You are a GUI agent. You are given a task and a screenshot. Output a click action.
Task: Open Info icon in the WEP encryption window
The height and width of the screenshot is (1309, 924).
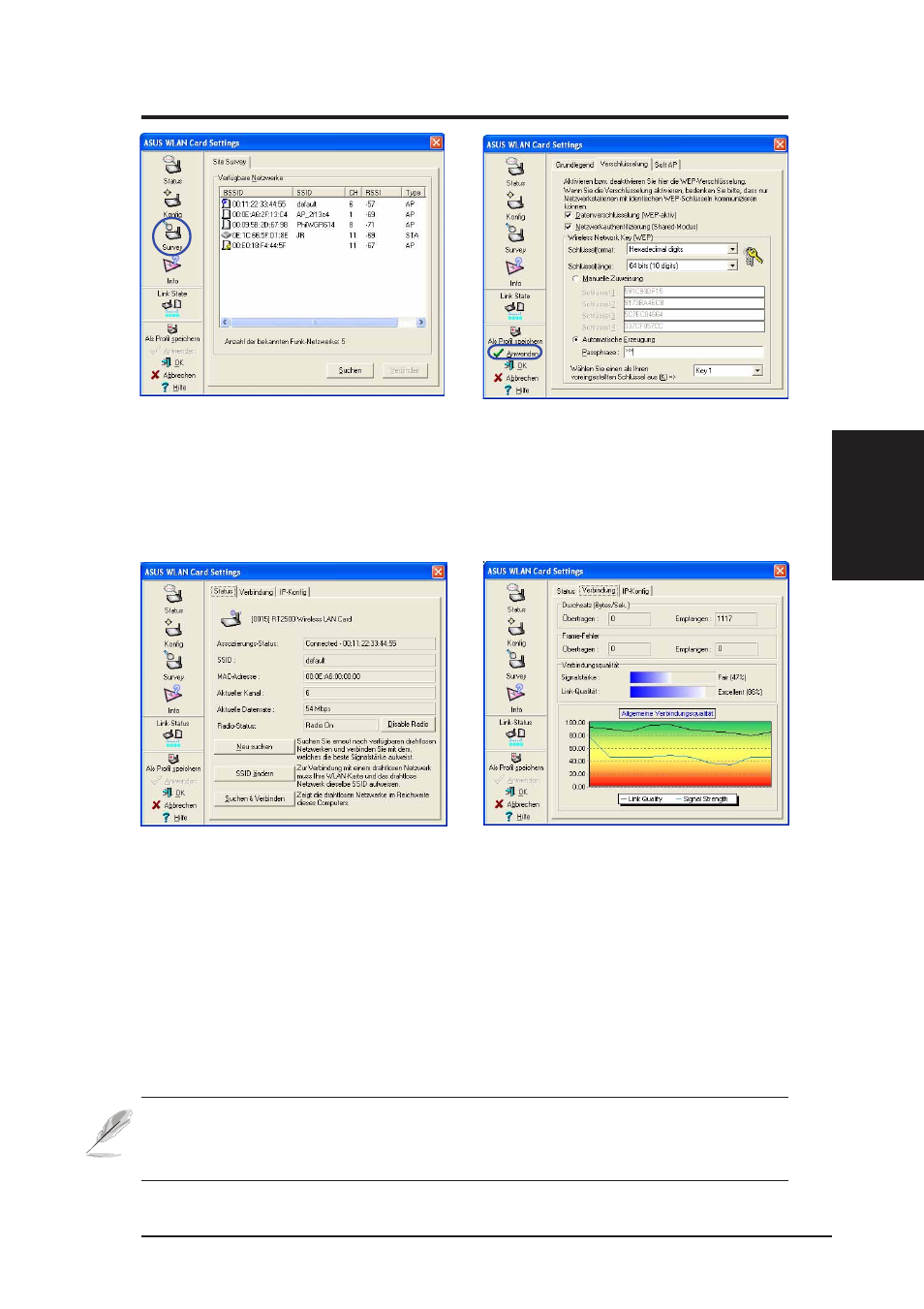point(515,267)
